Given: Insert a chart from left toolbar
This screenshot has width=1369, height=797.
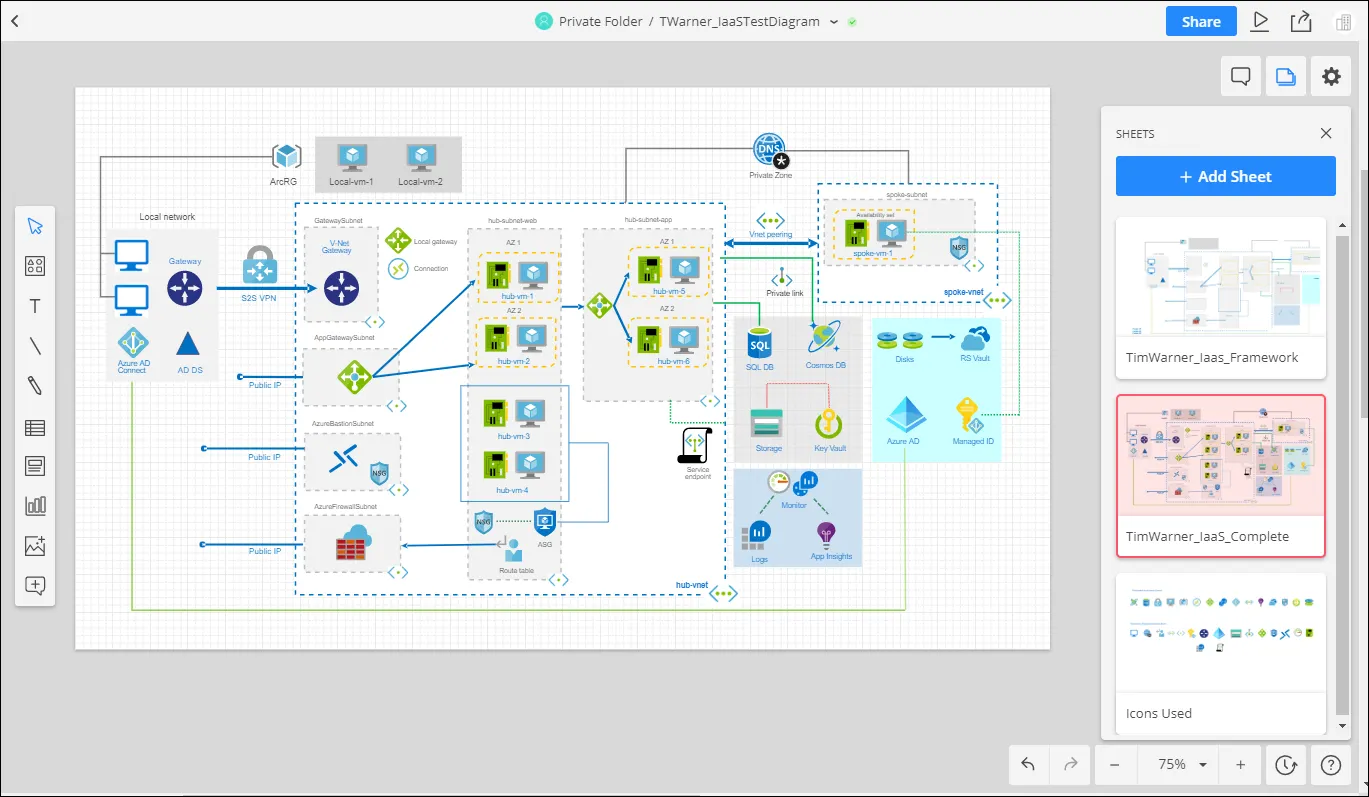Looking at the screenshot, I should pyautogui.click(x=35, y=506).
